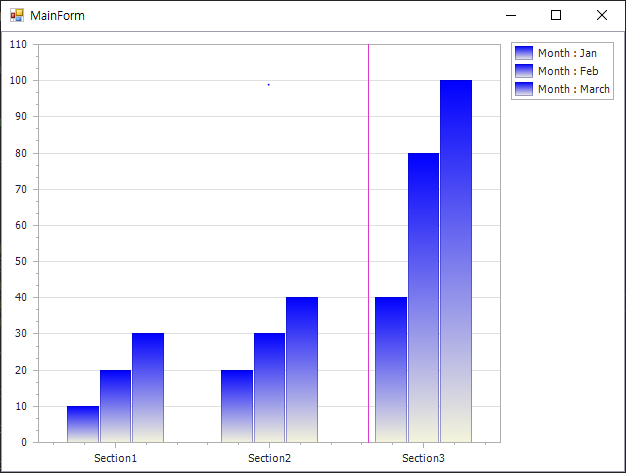Click the Section1 bar with value 30
The height and width of the screenshot is (473, 626).
coord(148,388)
